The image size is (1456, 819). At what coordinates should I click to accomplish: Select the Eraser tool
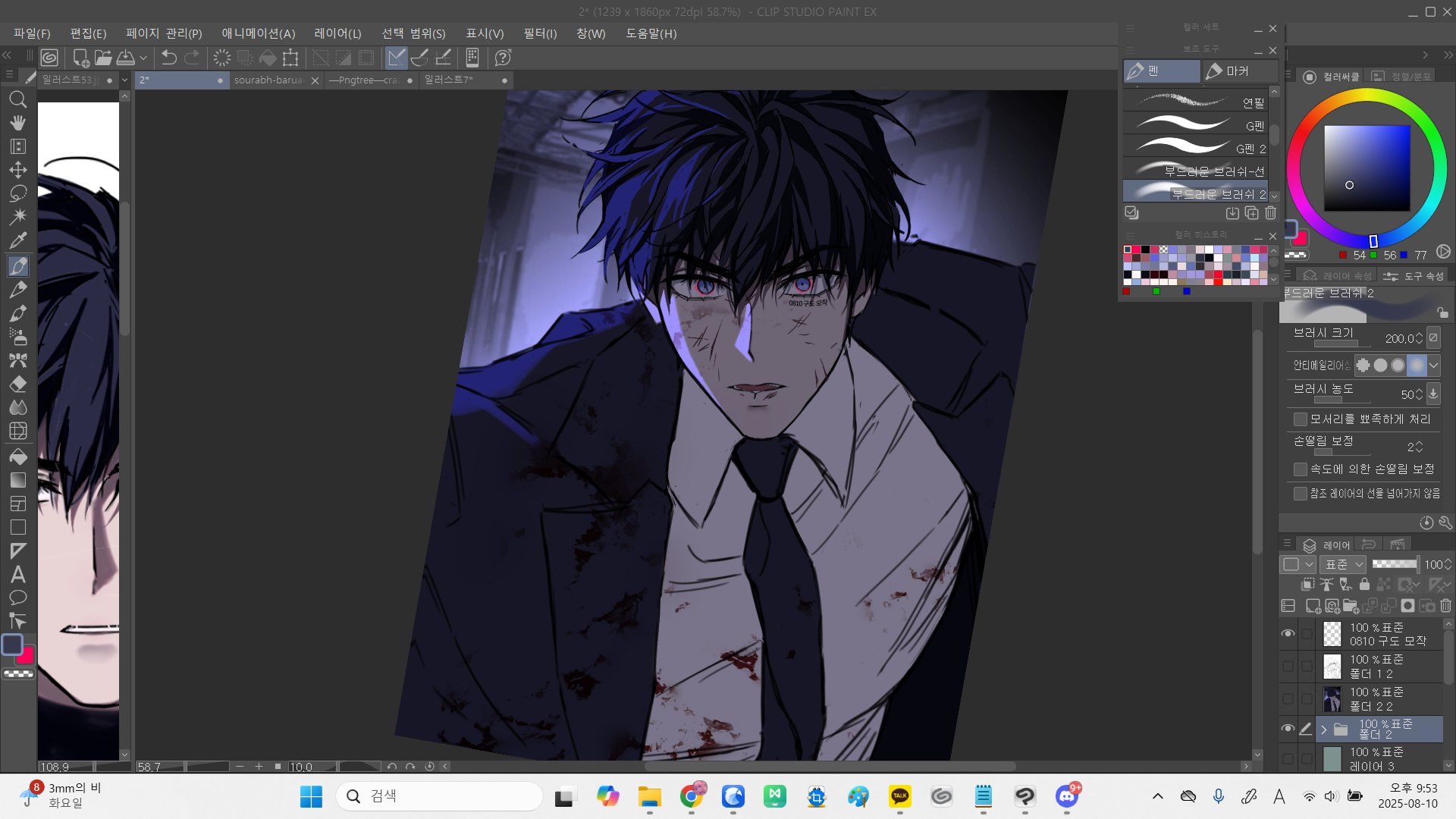[18, 384]
